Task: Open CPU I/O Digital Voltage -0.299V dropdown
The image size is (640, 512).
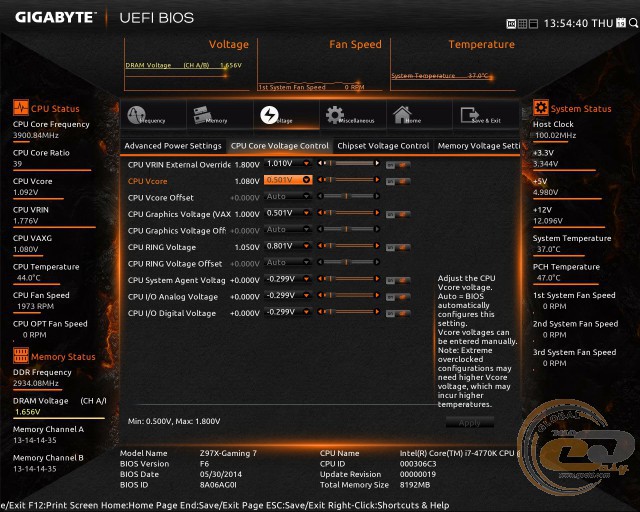Action: tap(288, 312)
